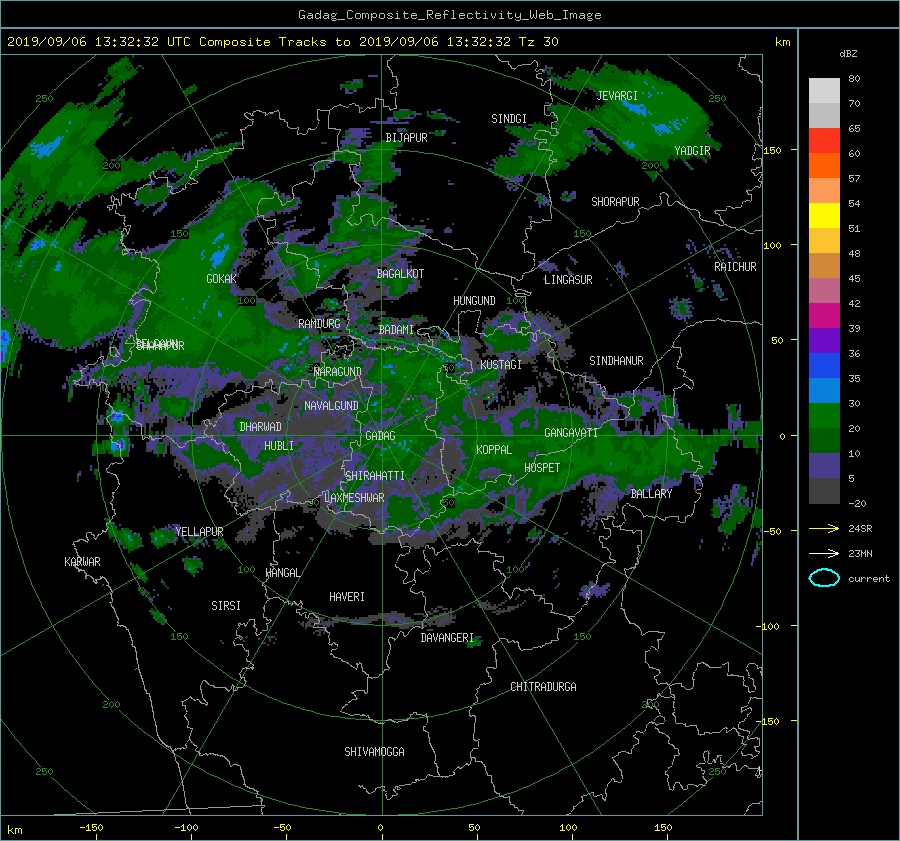Click the RAMDURG city label

(319, 324)
